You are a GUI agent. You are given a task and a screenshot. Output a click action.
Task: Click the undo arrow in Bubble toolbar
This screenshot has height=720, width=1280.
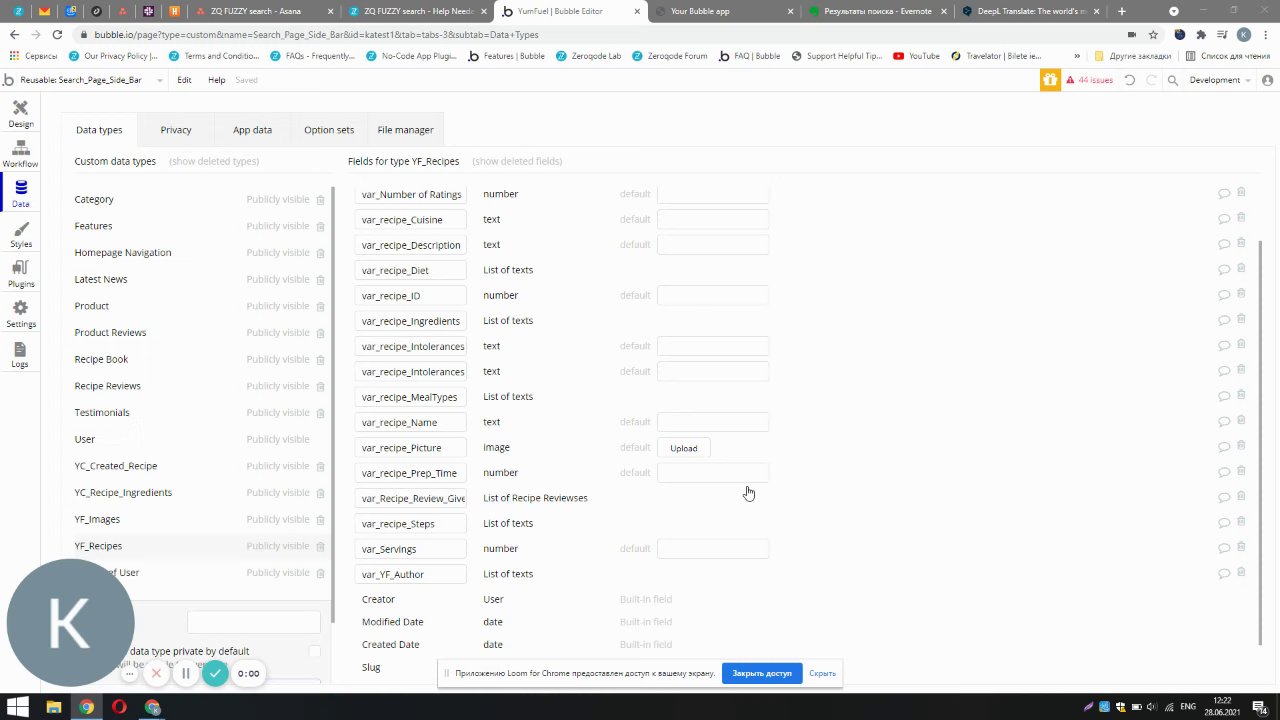click(x=1130, y=80)
